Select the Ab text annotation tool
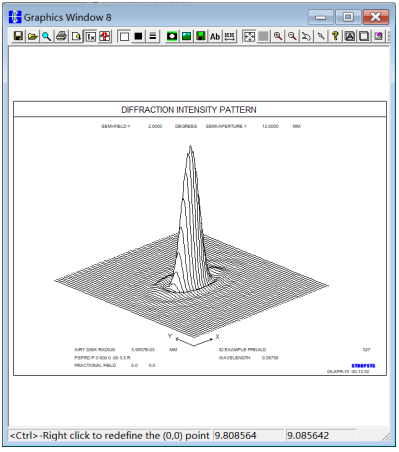The width and height of the screenshot is (399, 452). point(215,36)
